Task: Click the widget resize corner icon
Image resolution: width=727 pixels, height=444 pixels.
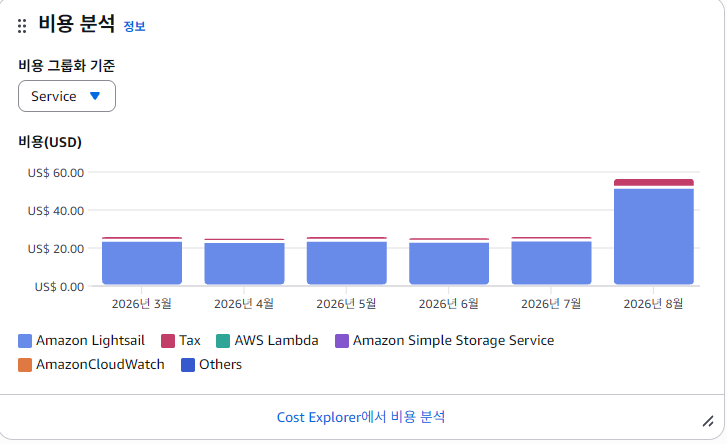Action: (708, 421)
